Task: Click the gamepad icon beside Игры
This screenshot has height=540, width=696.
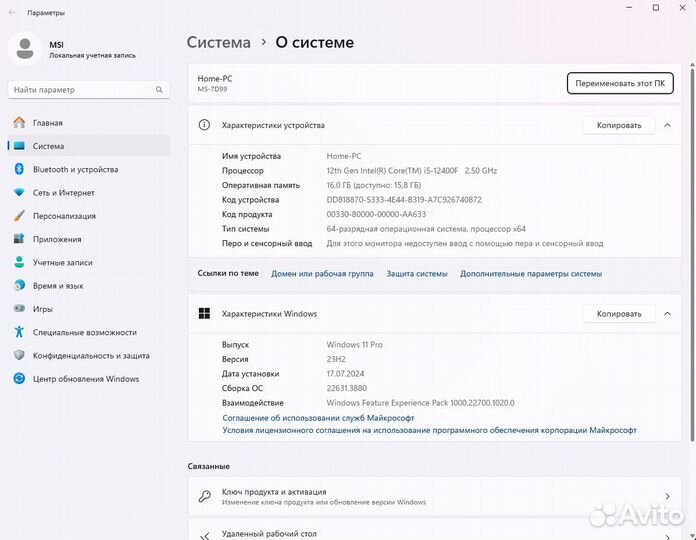Action: click(x=19, y=308)
